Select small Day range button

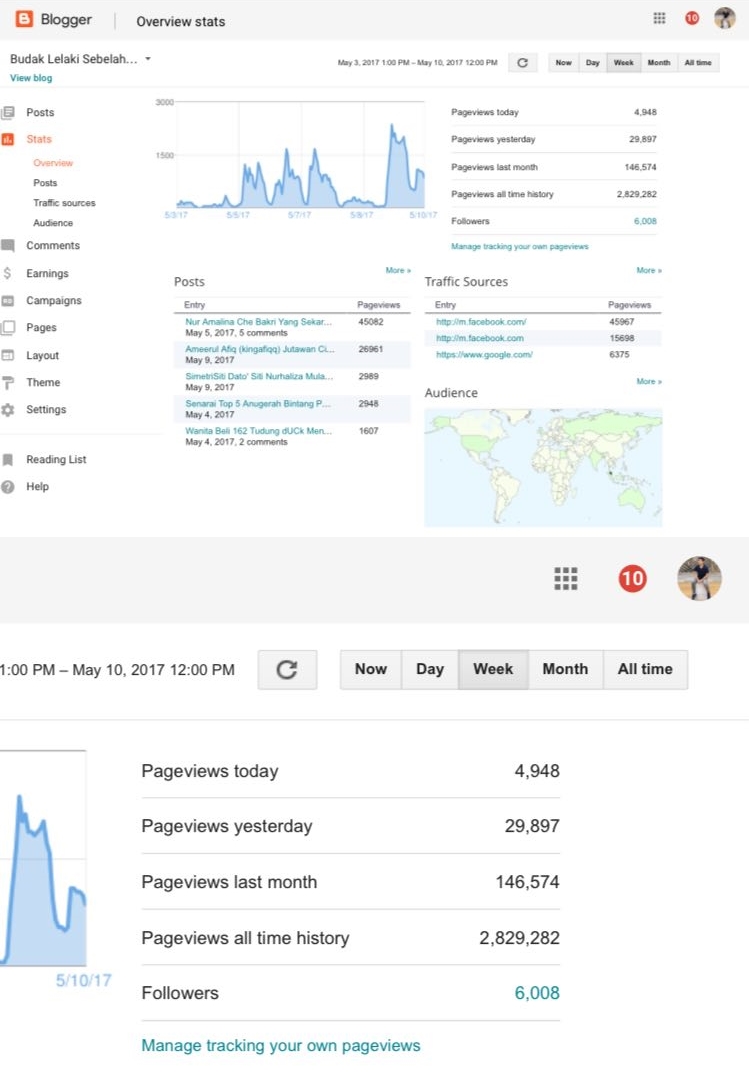coord(592,63)
